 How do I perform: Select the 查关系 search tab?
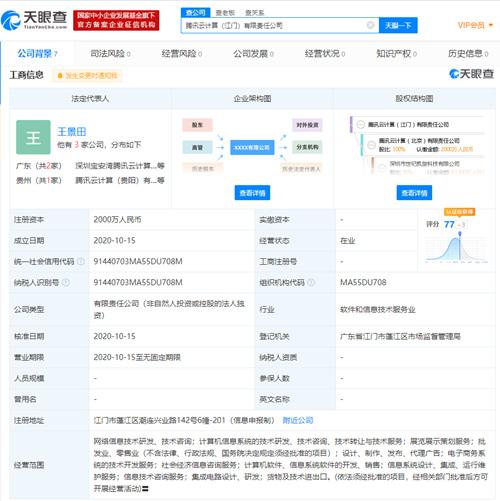click(x=254, y=13)
